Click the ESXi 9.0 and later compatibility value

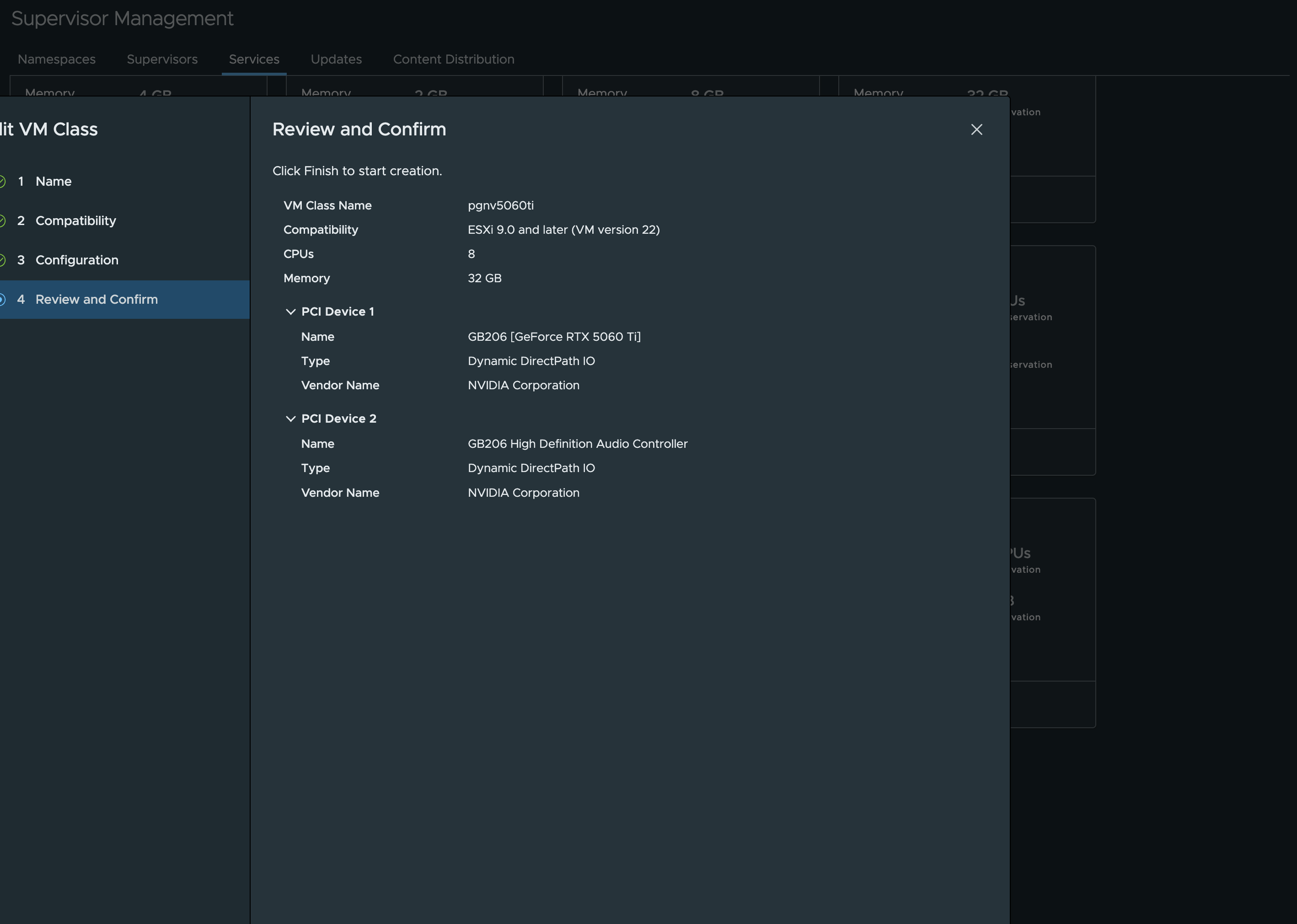click(x=564, y=230)
